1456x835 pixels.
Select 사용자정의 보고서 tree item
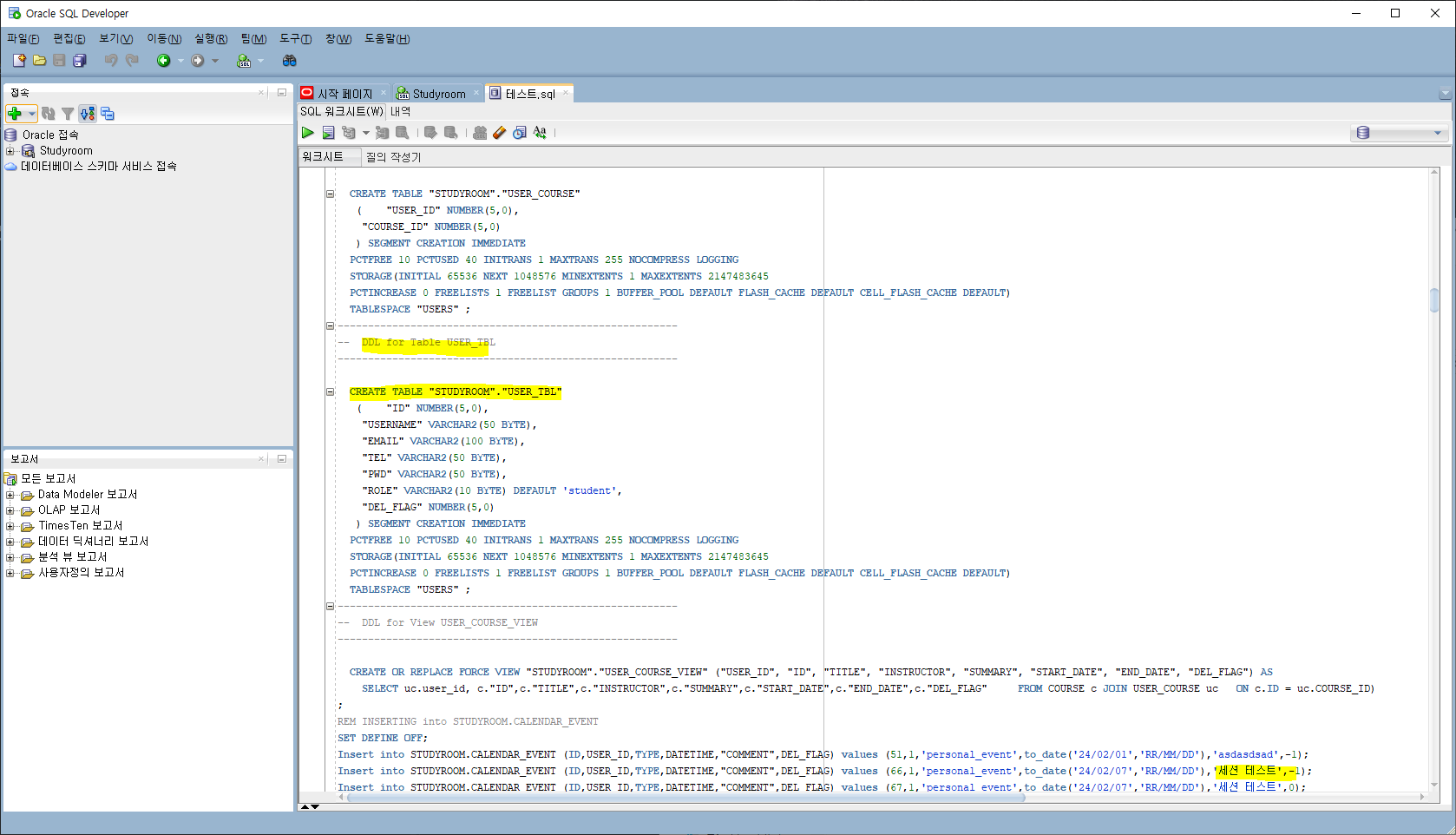(82, 573)
